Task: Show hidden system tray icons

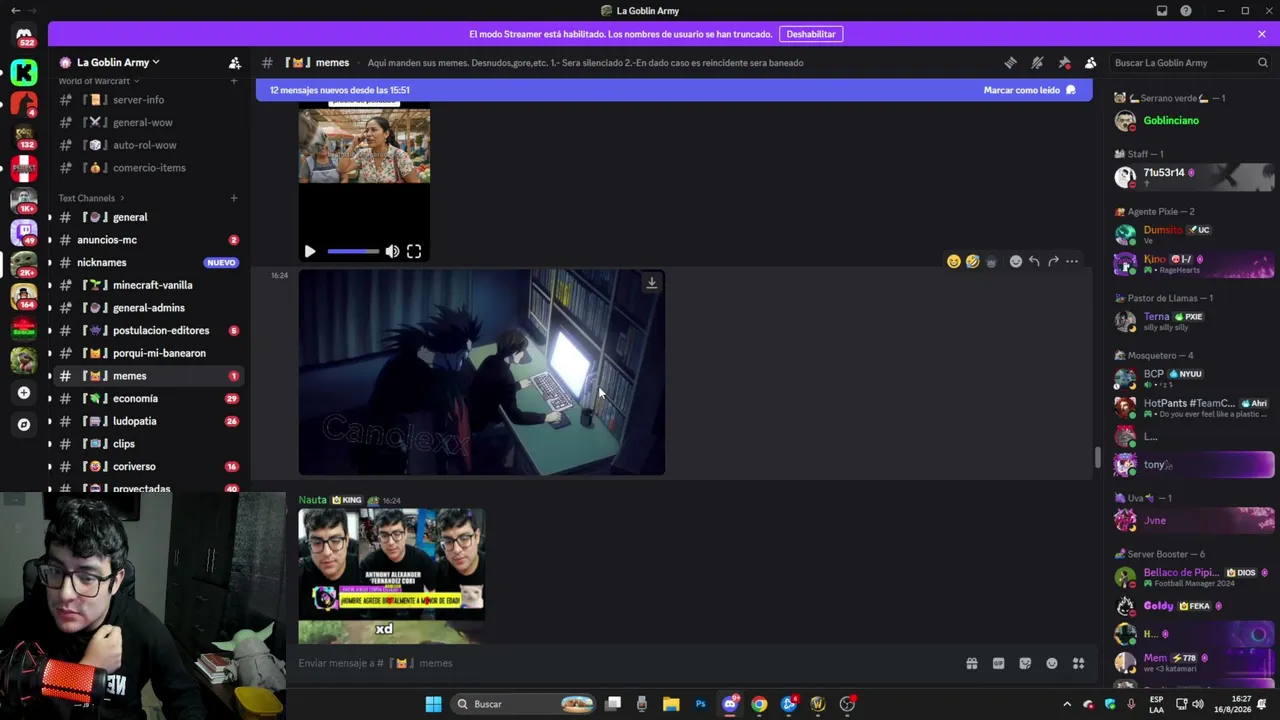Action: tap(1067, 704)
